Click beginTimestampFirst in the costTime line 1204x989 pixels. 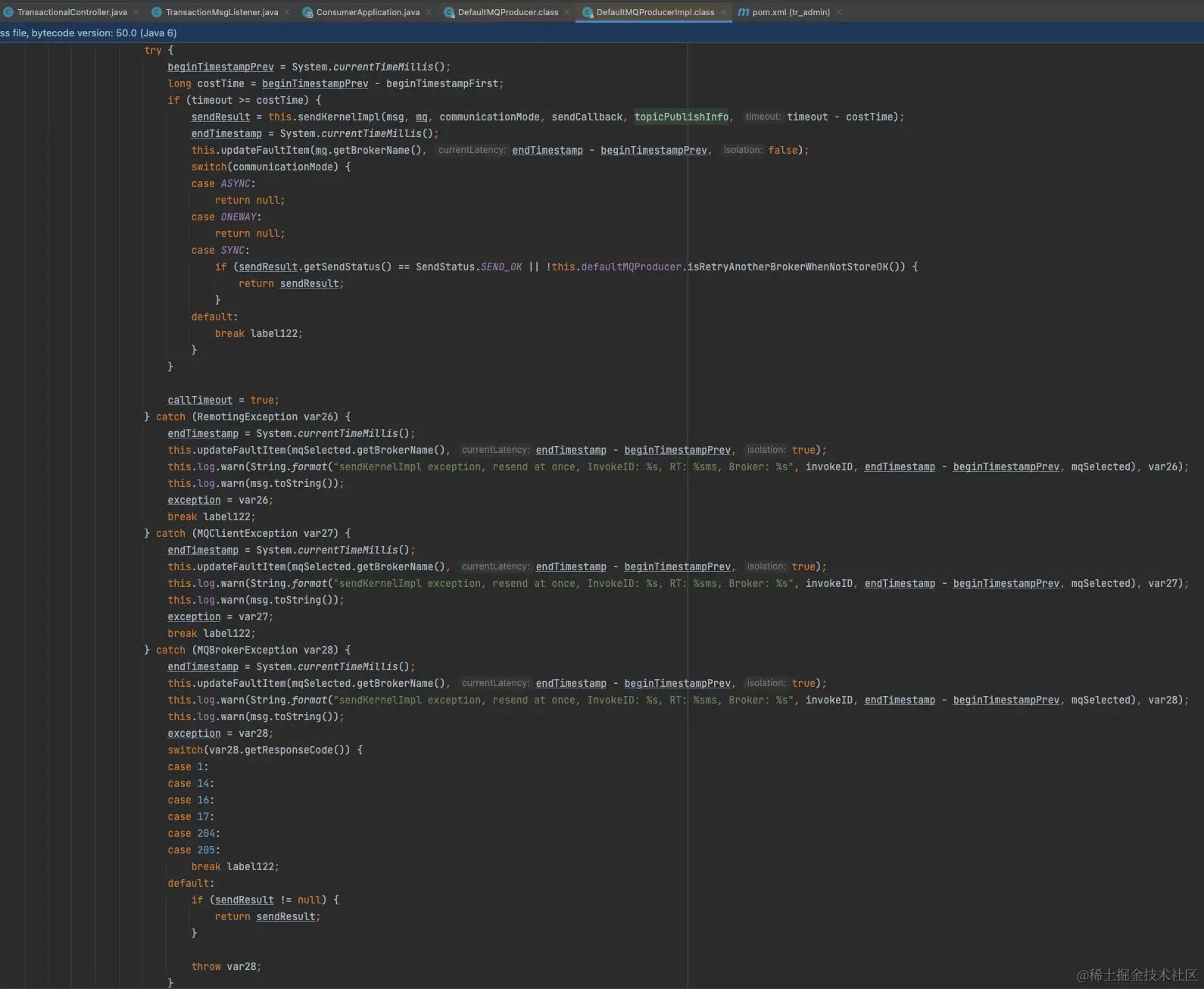442,83
